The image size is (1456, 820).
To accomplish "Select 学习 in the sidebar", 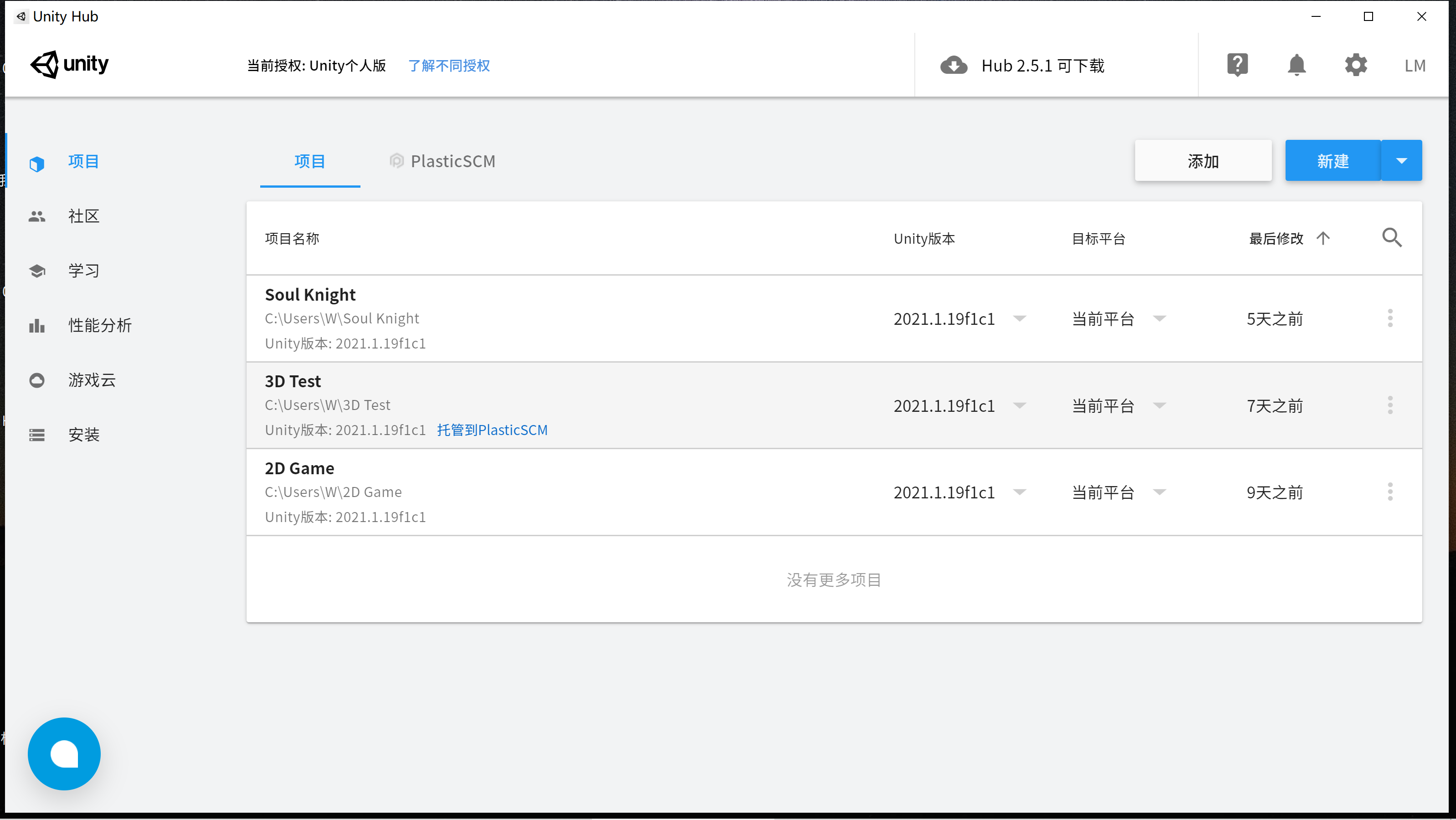I will click(x=84, y=271).
